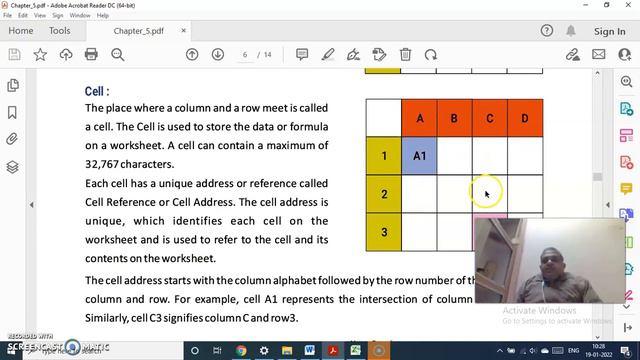Click the Rotate icon in toolbar

click(x=431, y=55)
